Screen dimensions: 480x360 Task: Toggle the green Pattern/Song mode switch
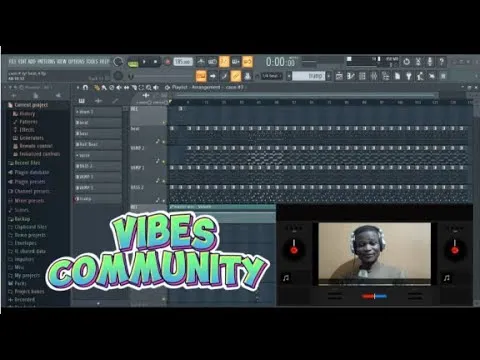coord(133,63)
